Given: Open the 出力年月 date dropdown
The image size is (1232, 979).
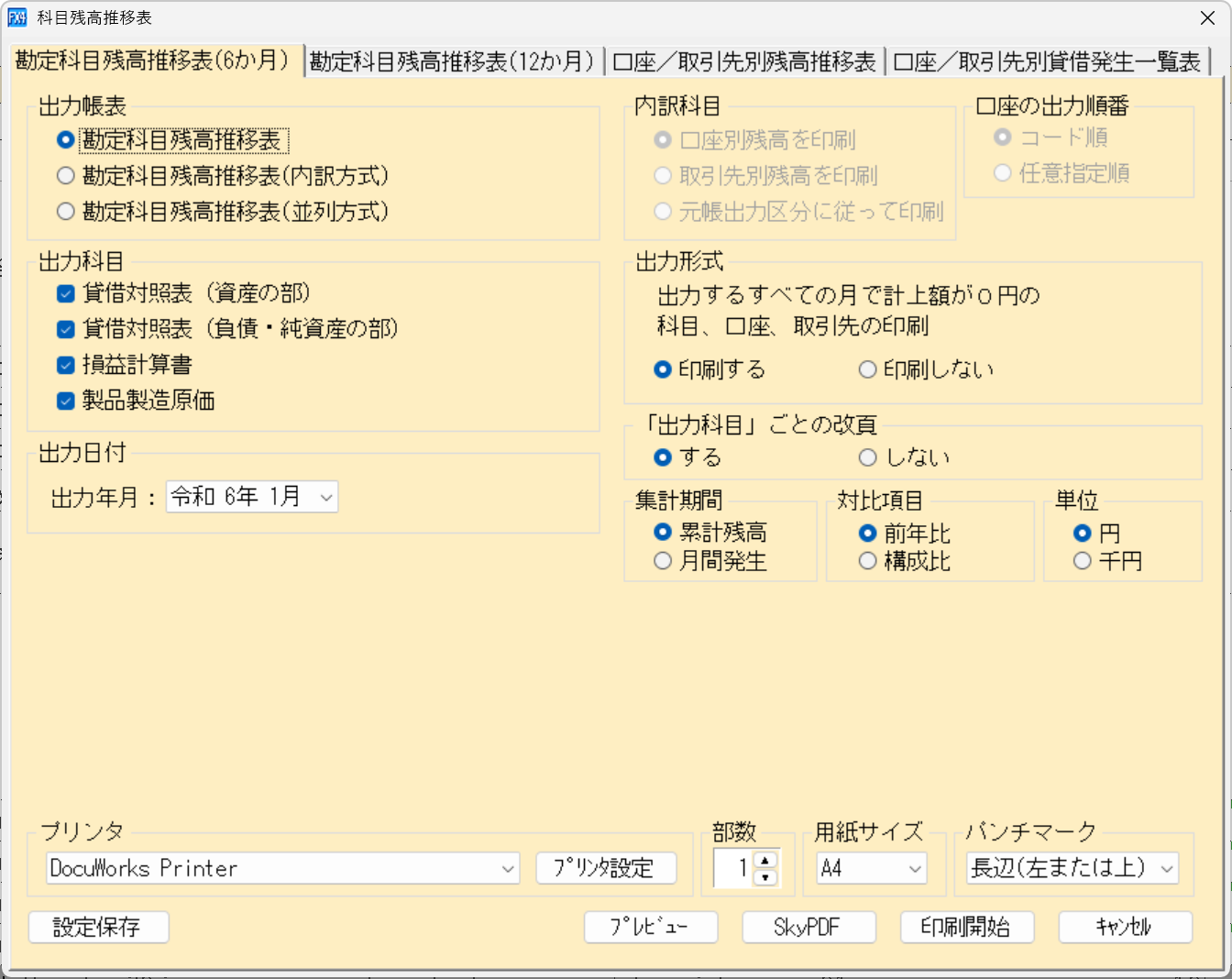Looking at the screenshot, I should [x=325, y=496].
